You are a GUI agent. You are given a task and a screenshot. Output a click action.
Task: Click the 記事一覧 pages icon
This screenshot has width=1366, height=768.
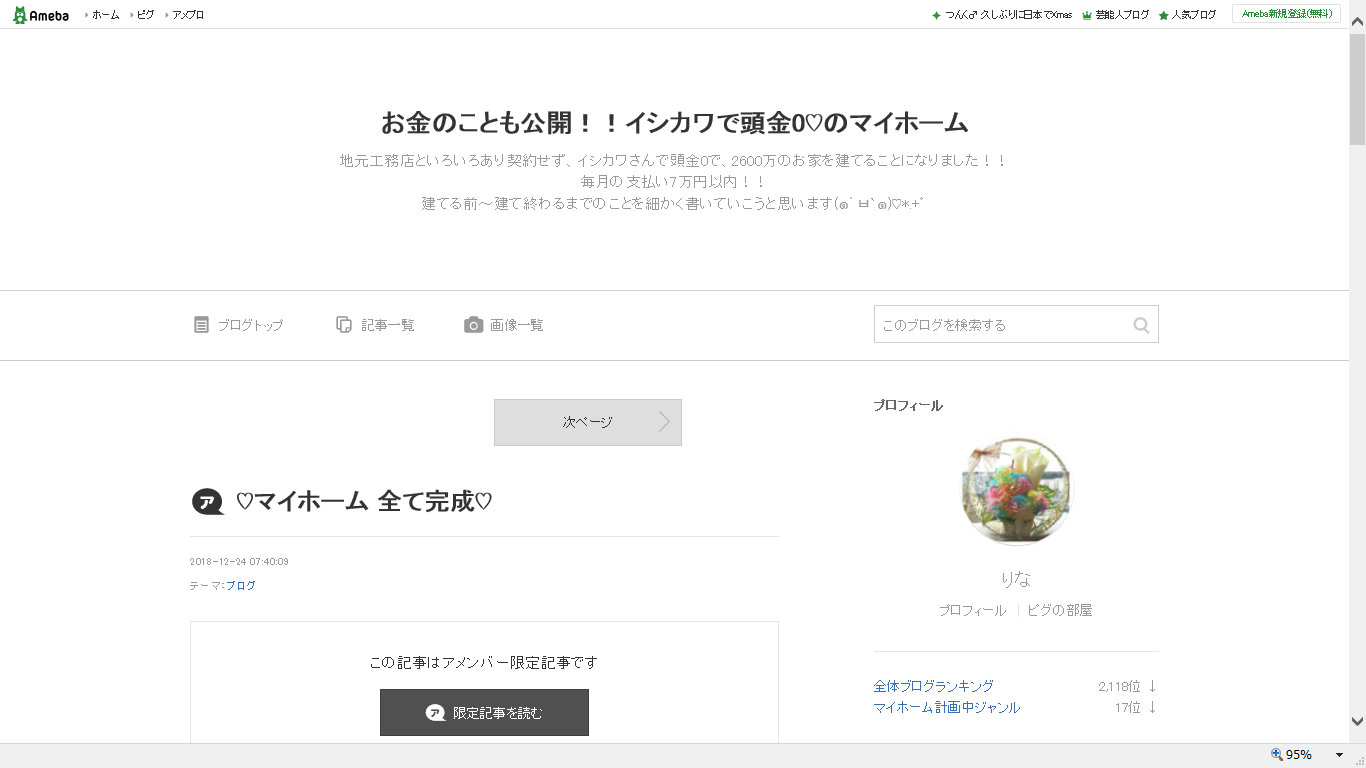pos(344,325)
